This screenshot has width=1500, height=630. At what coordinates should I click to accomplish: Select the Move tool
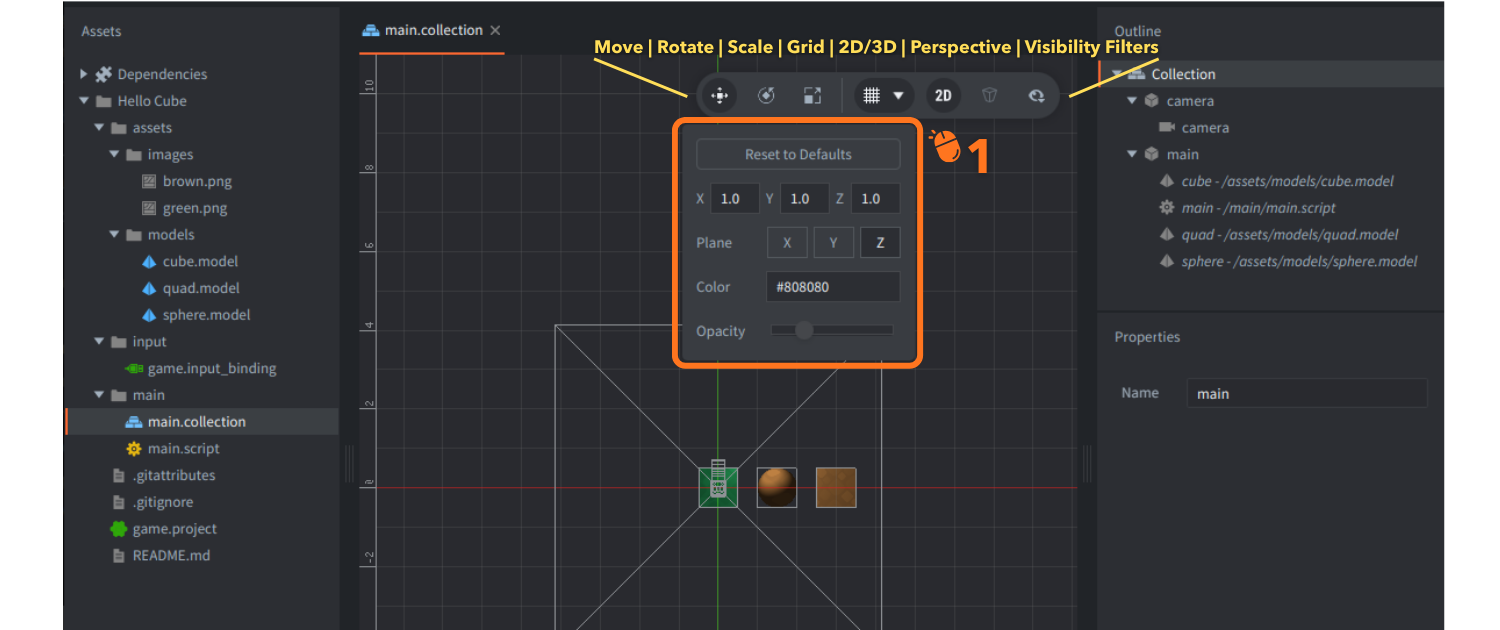click(x=719, y=95)
